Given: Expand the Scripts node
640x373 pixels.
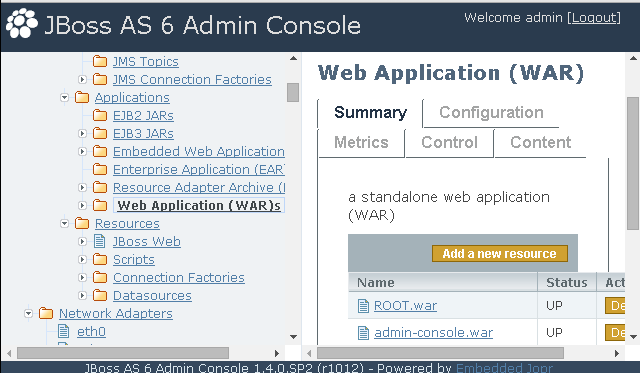Looking at the screenshot, I should [x=82, y=259].
